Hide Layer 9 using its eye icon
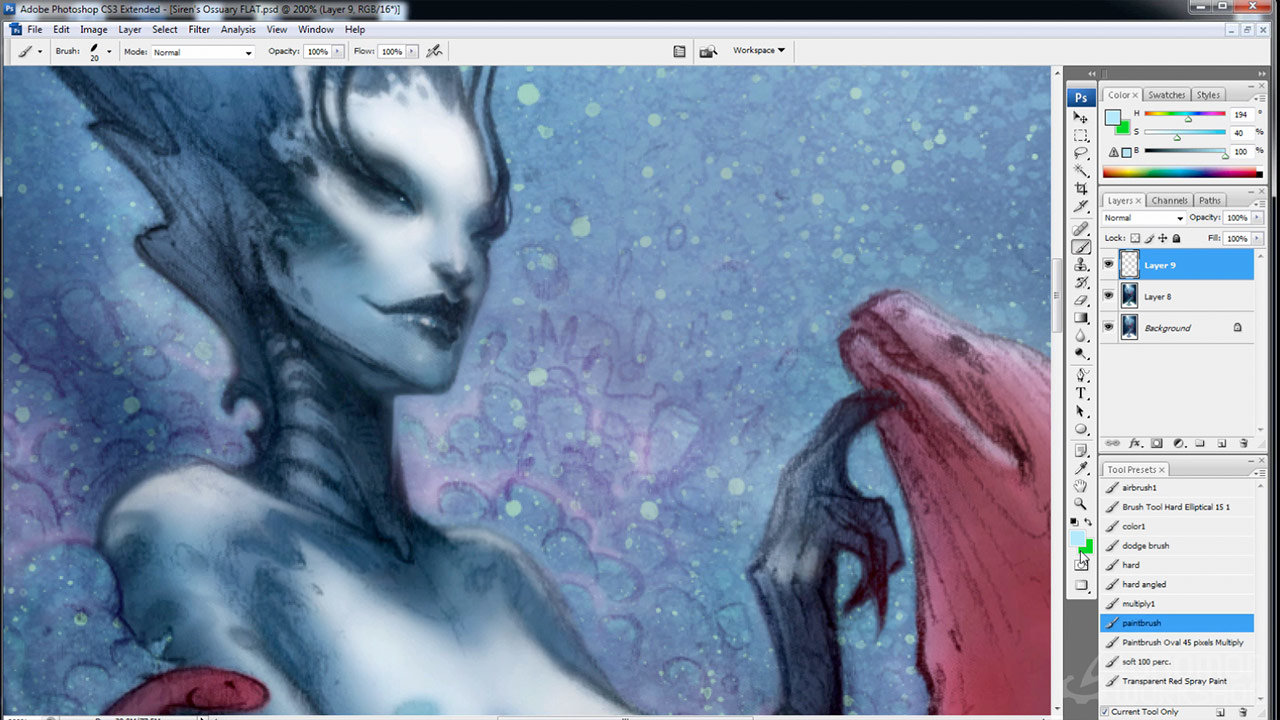 tap(1108, 265)
